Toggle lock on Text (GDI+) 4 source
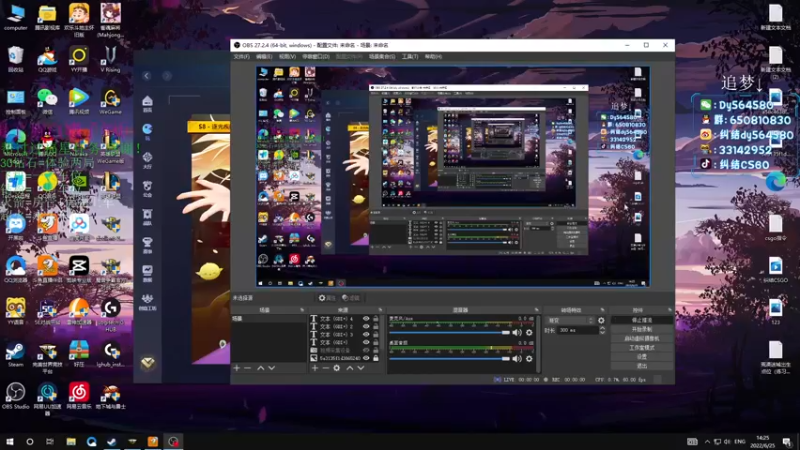This screenshot has width=800, height=450. (x=376, y=318)
